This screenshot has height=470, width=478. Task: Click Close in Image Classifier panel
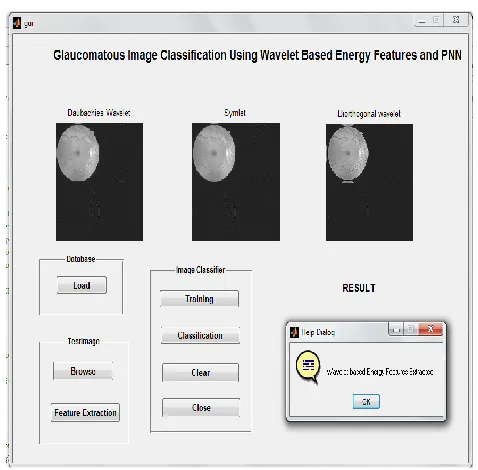[201, 407]
